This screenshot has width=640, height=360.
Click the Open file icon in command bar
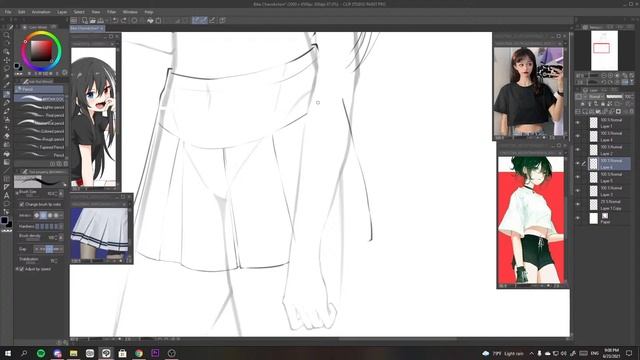click(93, 20)
